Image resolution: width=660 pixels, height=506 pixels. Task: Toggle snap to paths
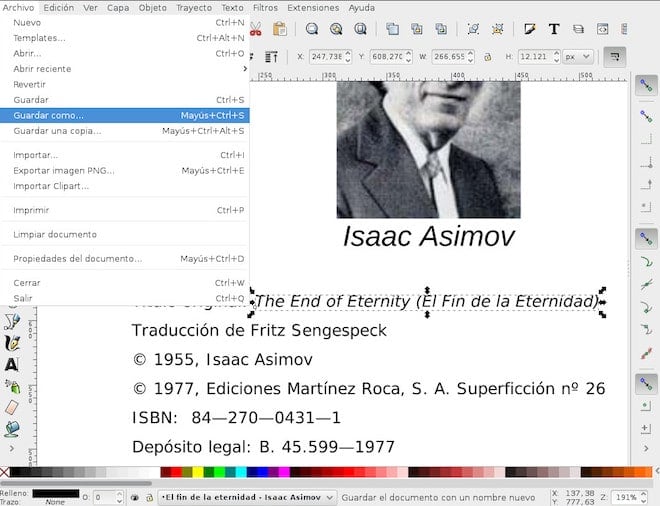[x=646, y=262]
